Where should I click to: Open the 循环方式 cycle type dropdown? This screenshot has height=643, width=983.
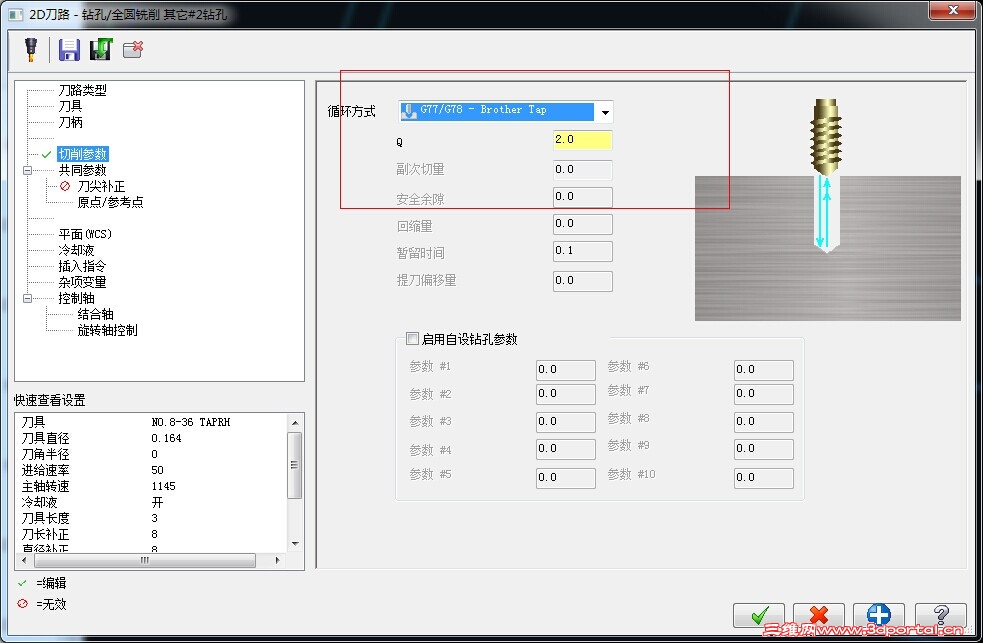(x=604, y=112)
